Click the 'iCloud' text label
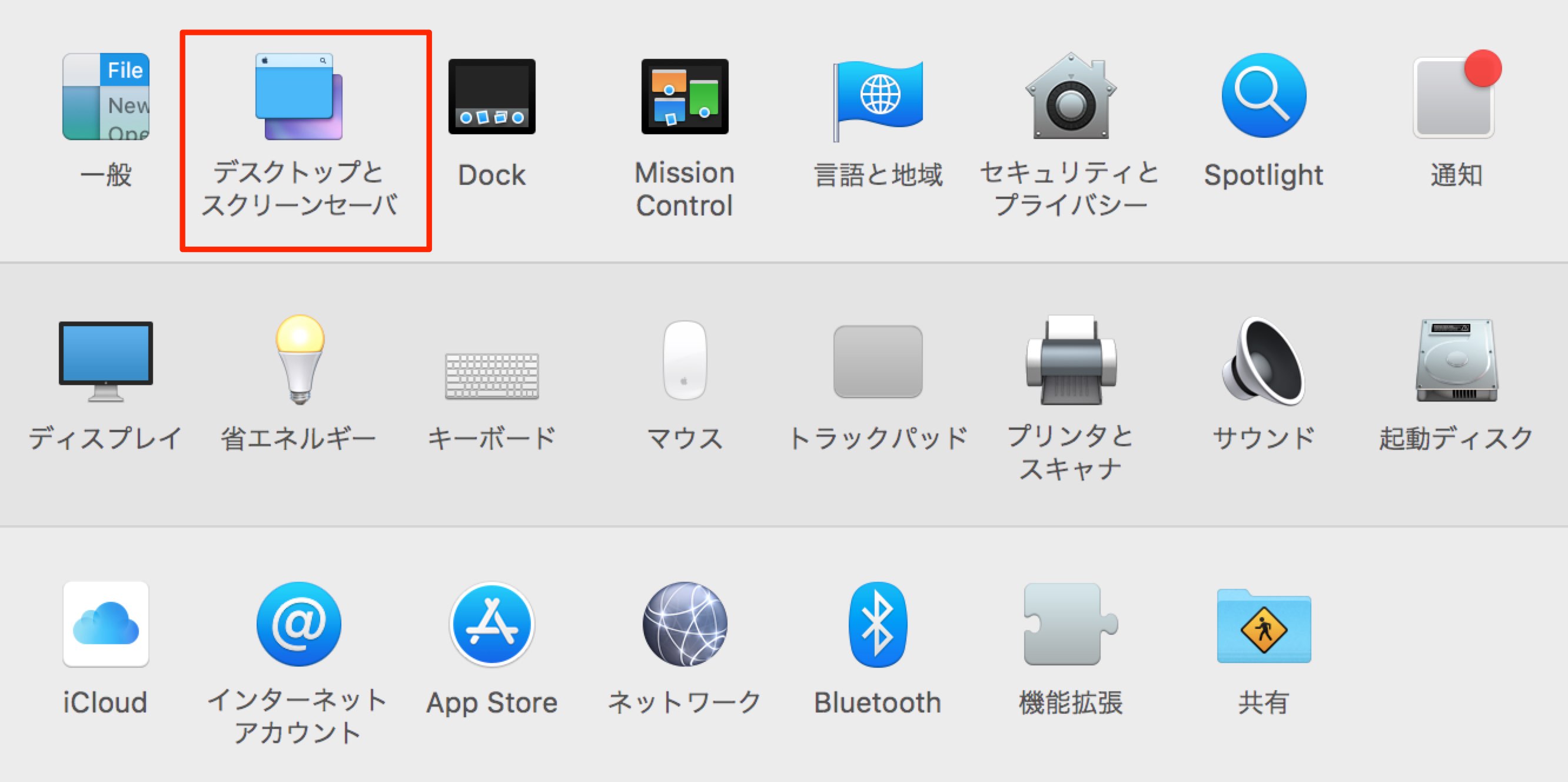 click(x=106, y=703)
